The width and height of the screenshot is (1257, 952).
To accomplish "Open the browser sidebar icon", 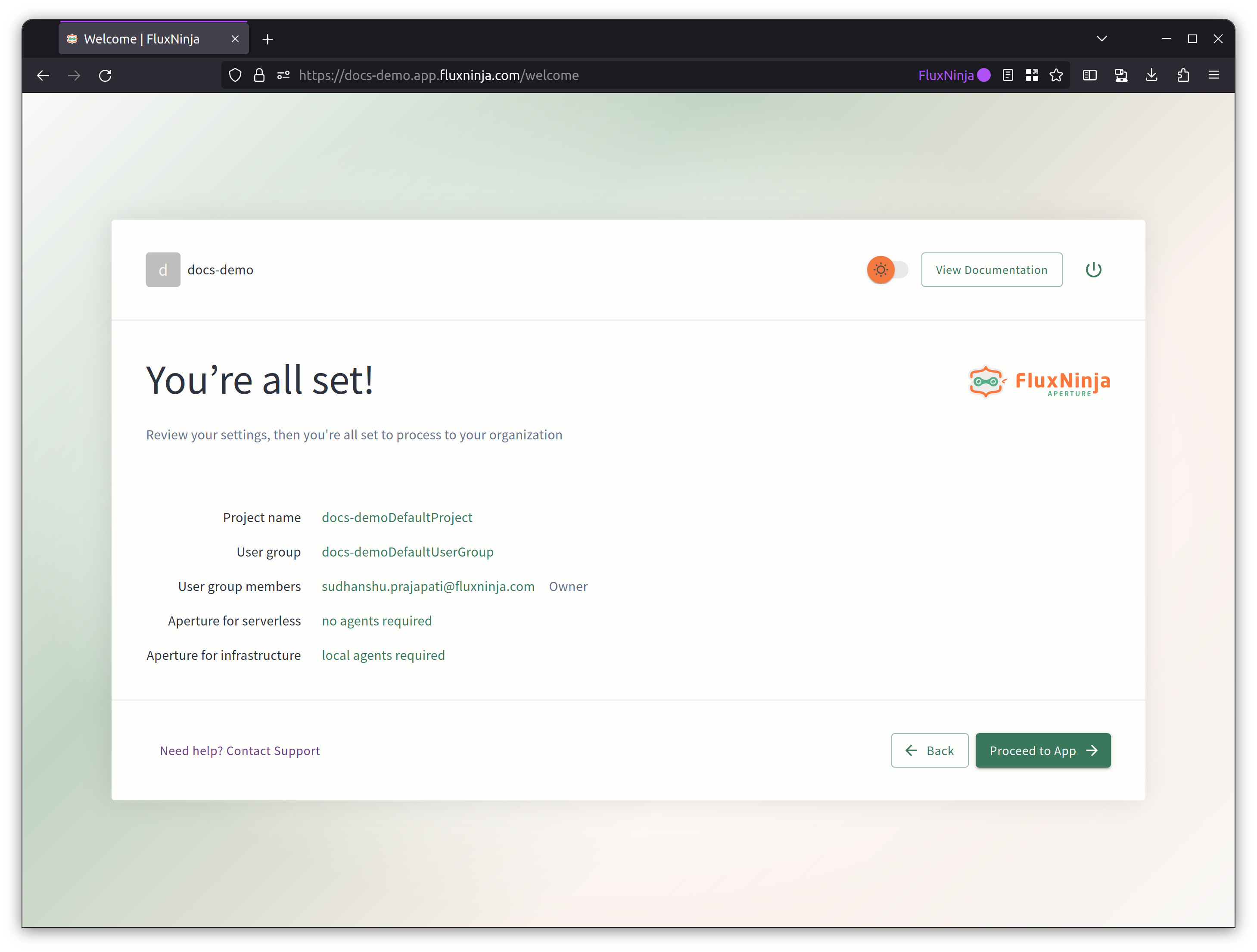I will tap(1089, 75).
